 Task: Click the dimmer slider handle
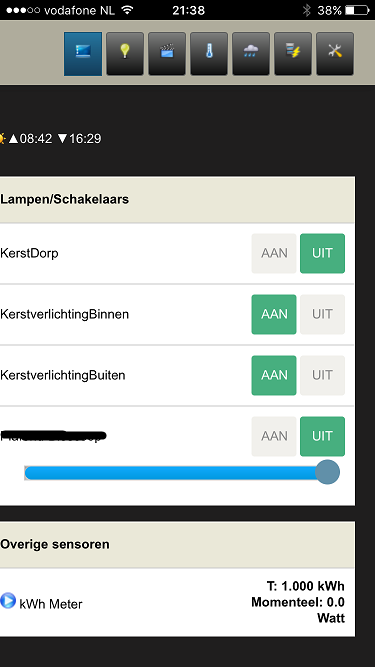tap(327, 472)
